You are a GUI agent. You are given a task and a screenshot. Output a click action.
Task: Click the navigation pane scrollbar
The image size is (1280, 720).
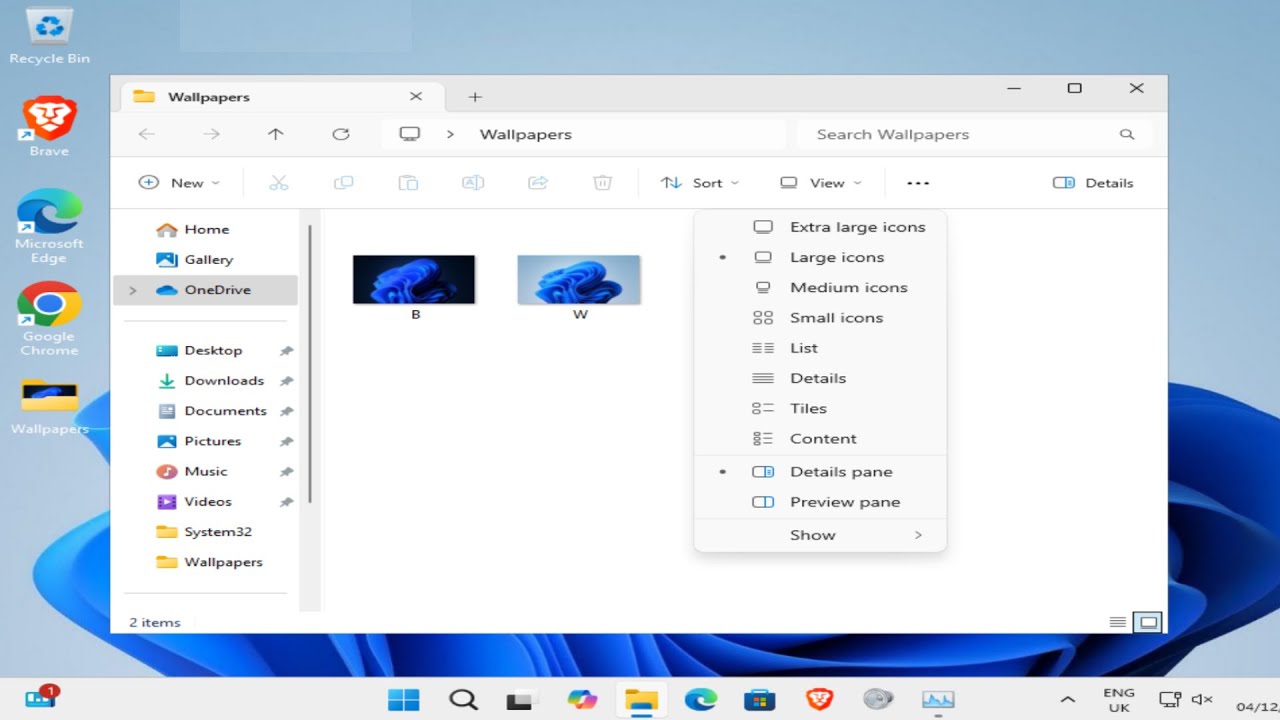coord(310,364)
